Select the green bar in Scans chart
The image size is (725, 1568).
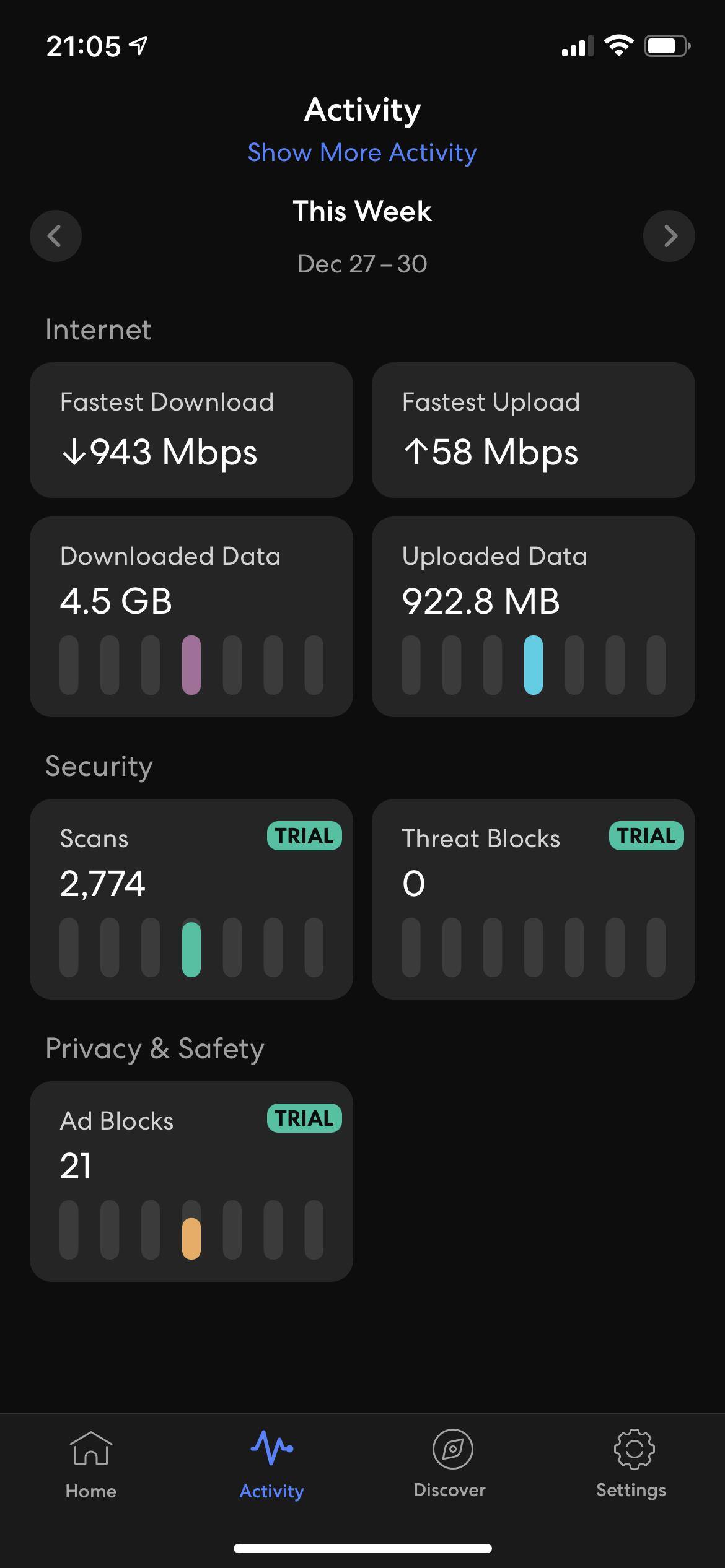191,949
